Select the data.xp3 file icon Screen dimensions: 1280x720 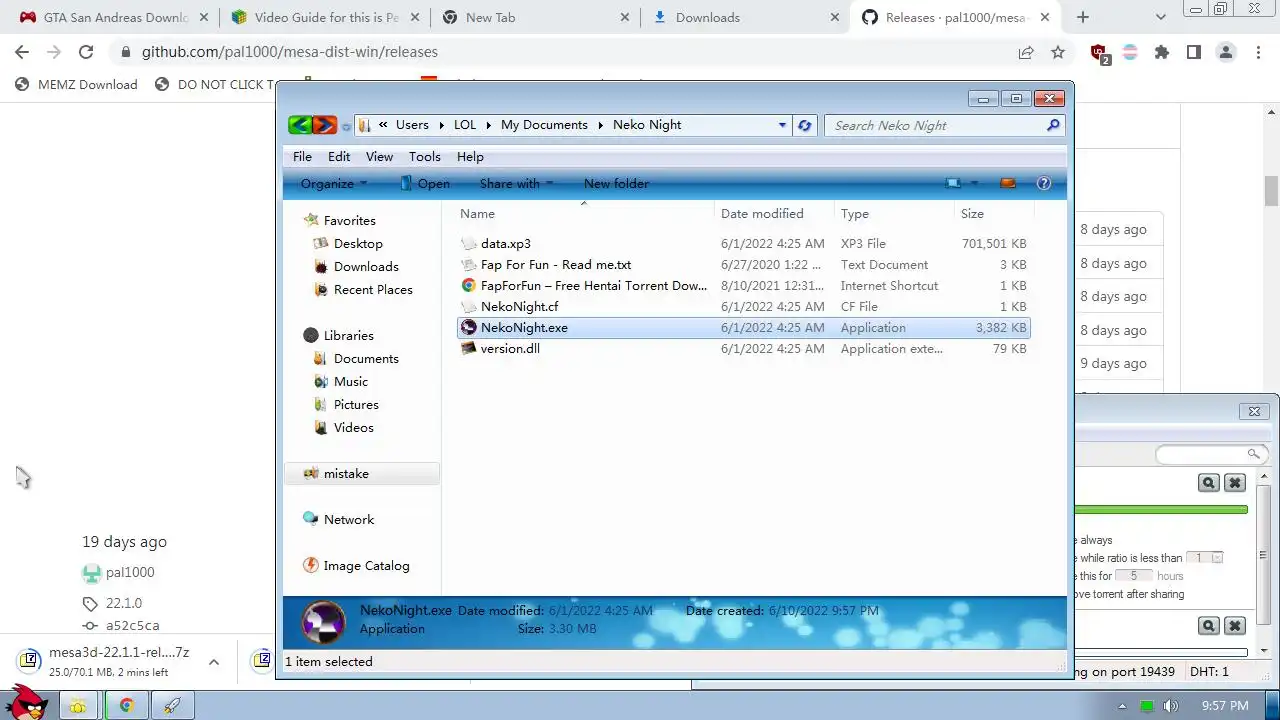click(x=468, y=243)
